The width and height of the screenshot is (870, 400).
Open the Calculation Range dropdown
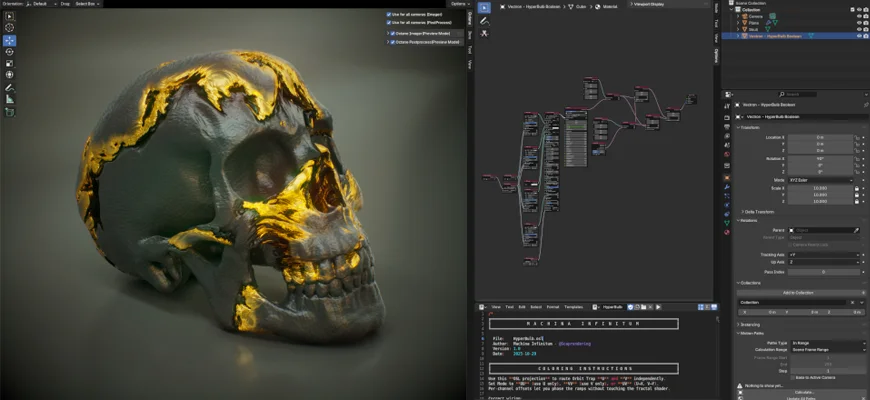click(x=828, y=350)
